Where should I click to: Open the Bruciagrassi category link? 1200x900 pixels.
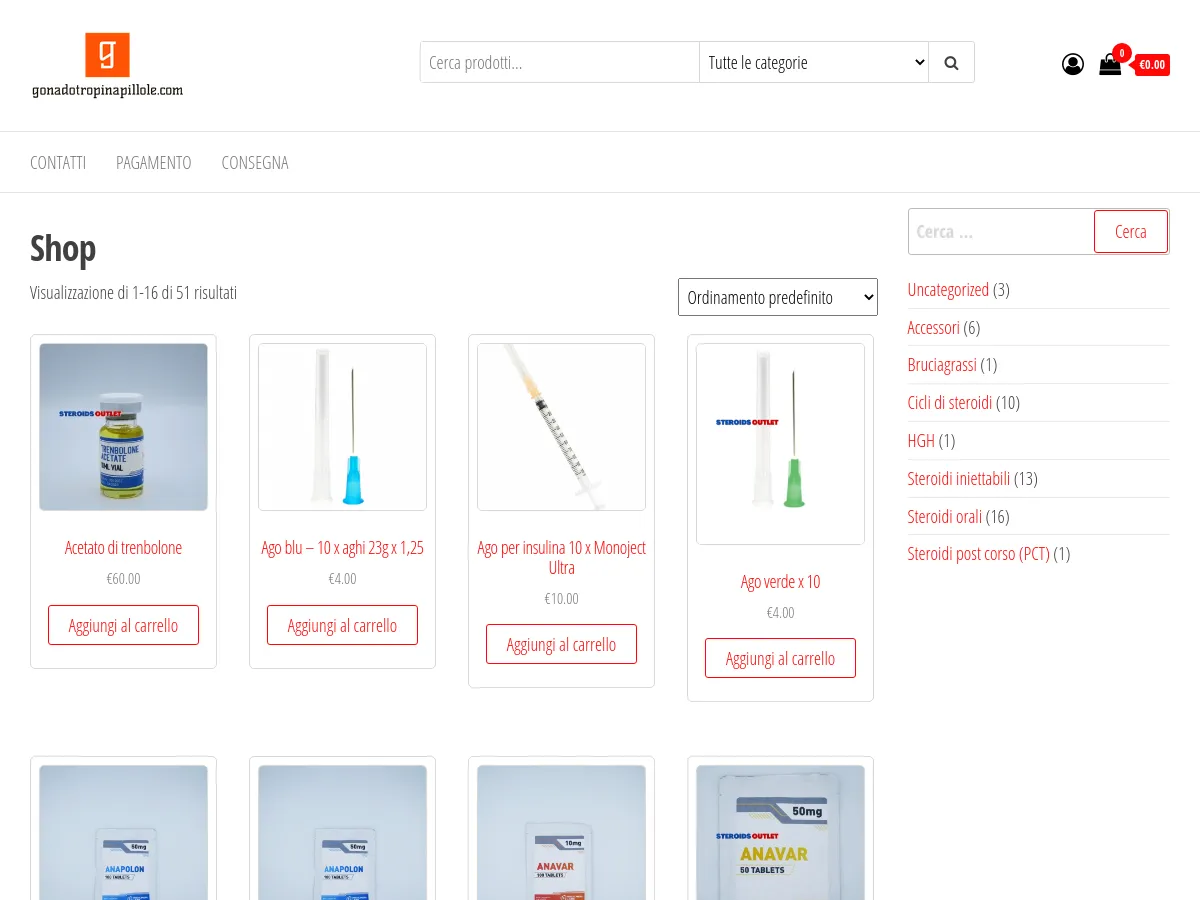941,365
